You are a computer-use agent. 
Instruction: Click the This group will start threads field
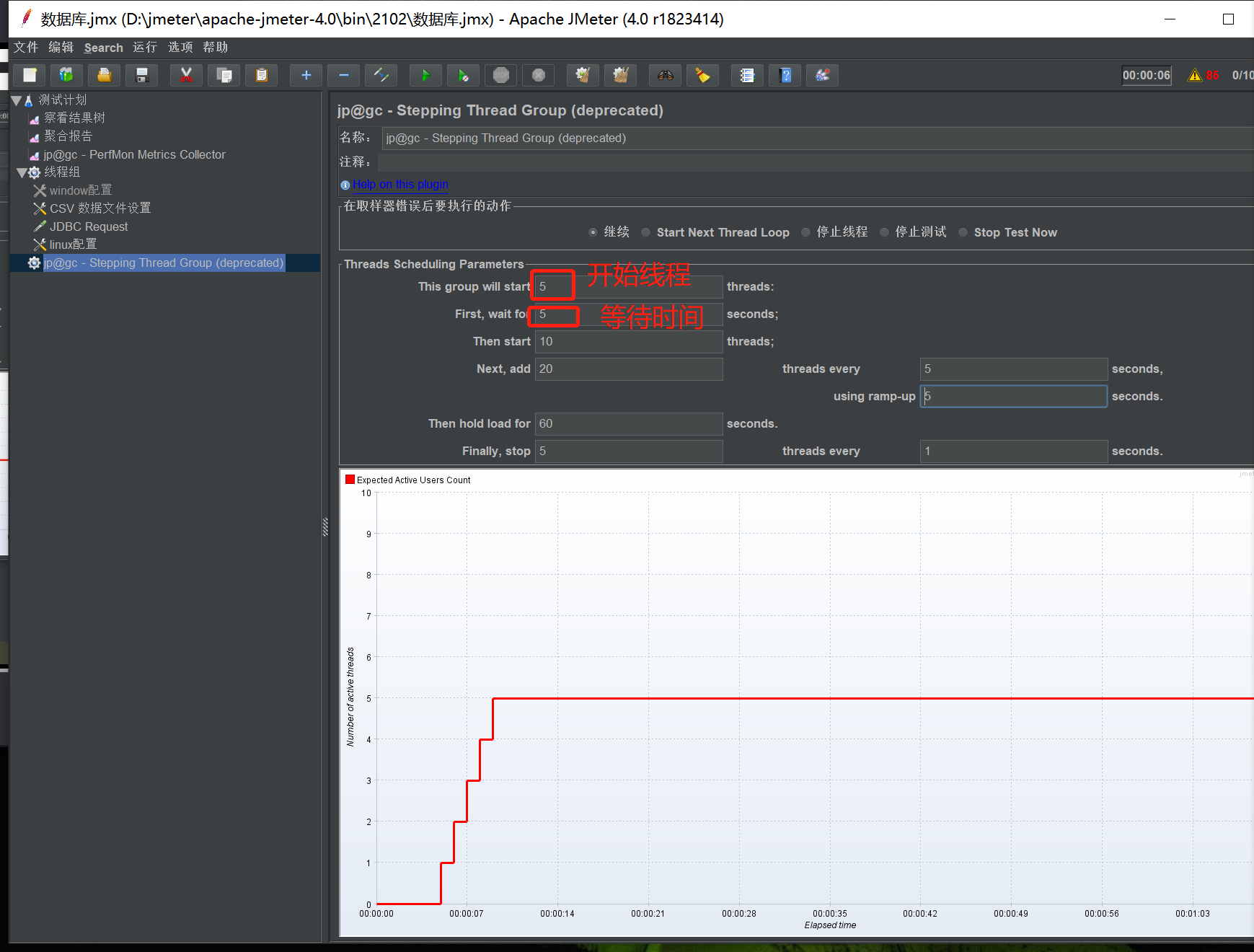pyautogui.click(x=629, y=286)
